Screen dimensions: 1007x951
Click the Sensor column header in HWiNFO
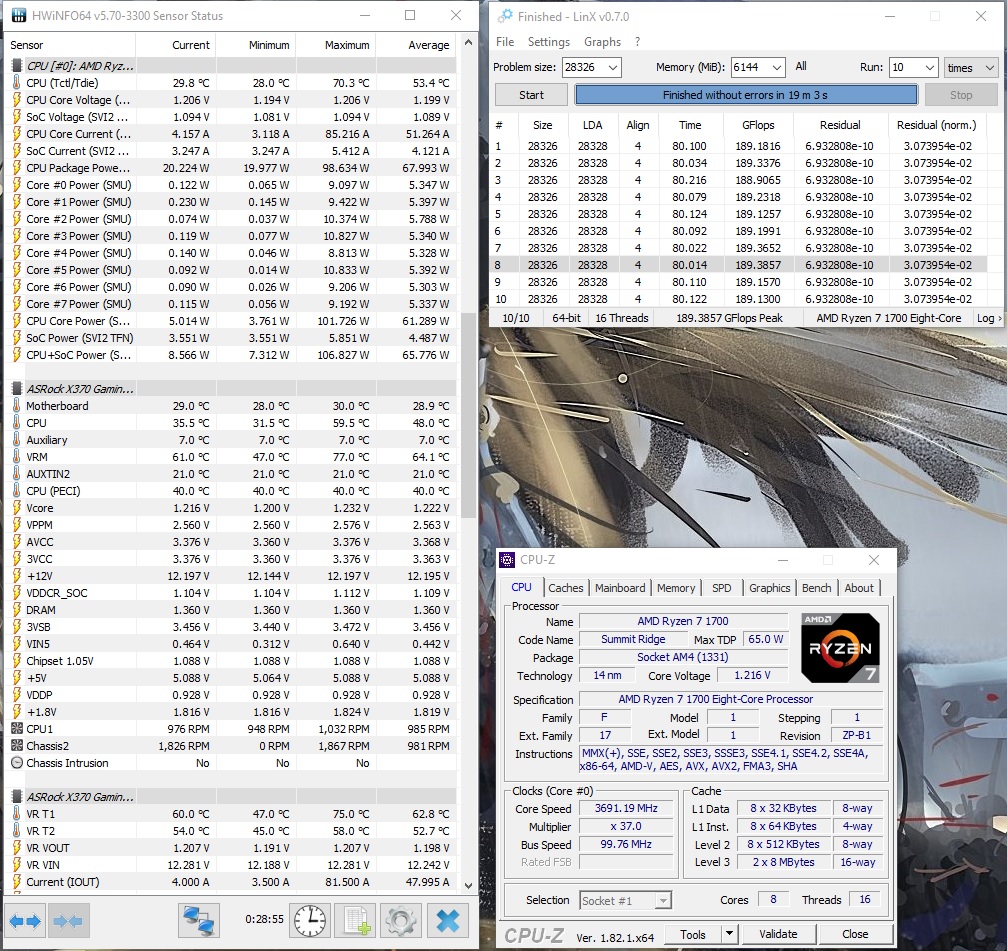[71, 45]
